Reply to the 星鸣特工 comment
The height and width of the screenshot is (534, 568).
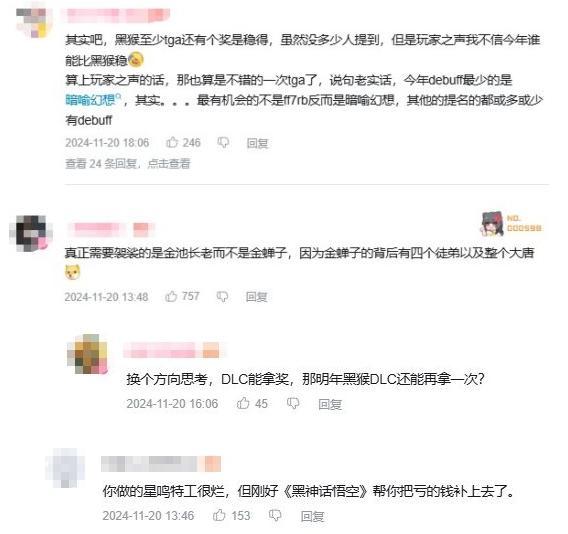312,516
